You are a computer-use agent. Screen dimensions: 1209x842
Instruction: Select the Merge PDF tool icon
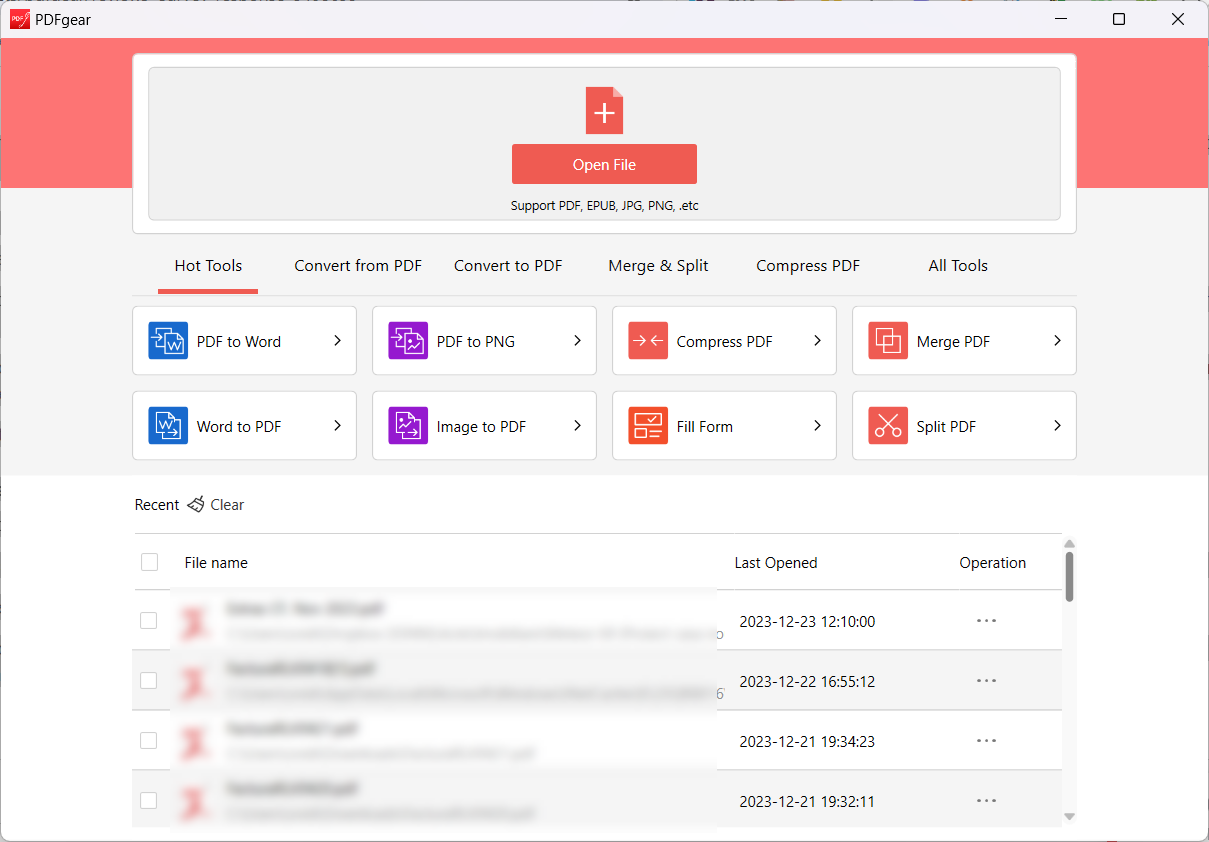[x=888, y=340]
